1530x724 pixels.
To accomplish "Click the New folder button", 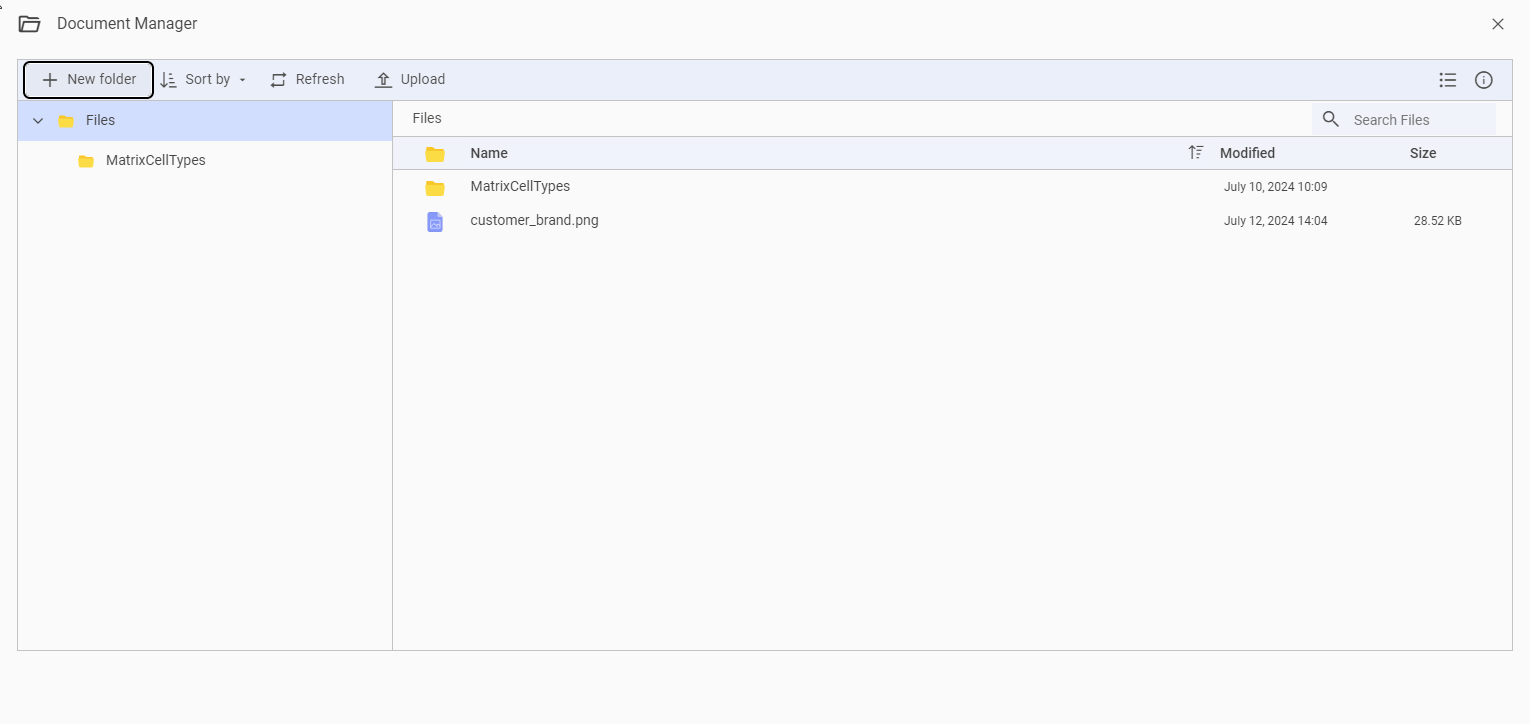I will click(x=88, y=80).
